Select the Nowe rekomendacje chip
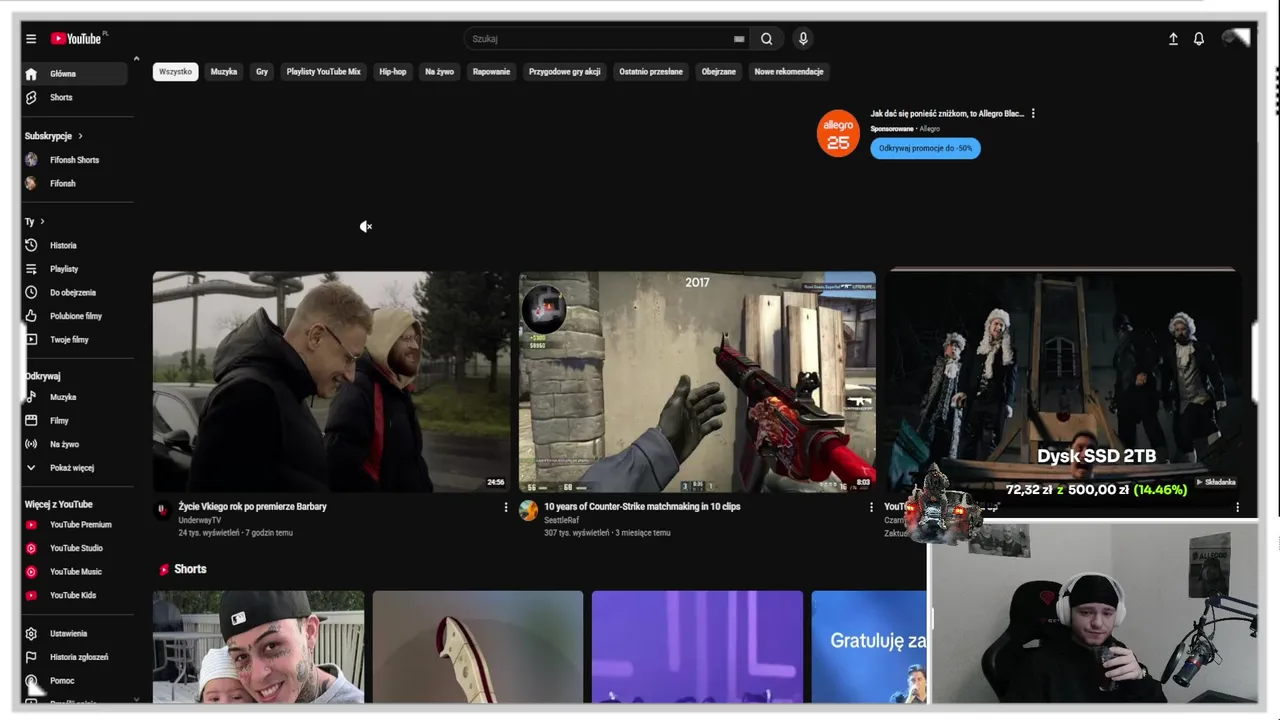 click(789, 72)
